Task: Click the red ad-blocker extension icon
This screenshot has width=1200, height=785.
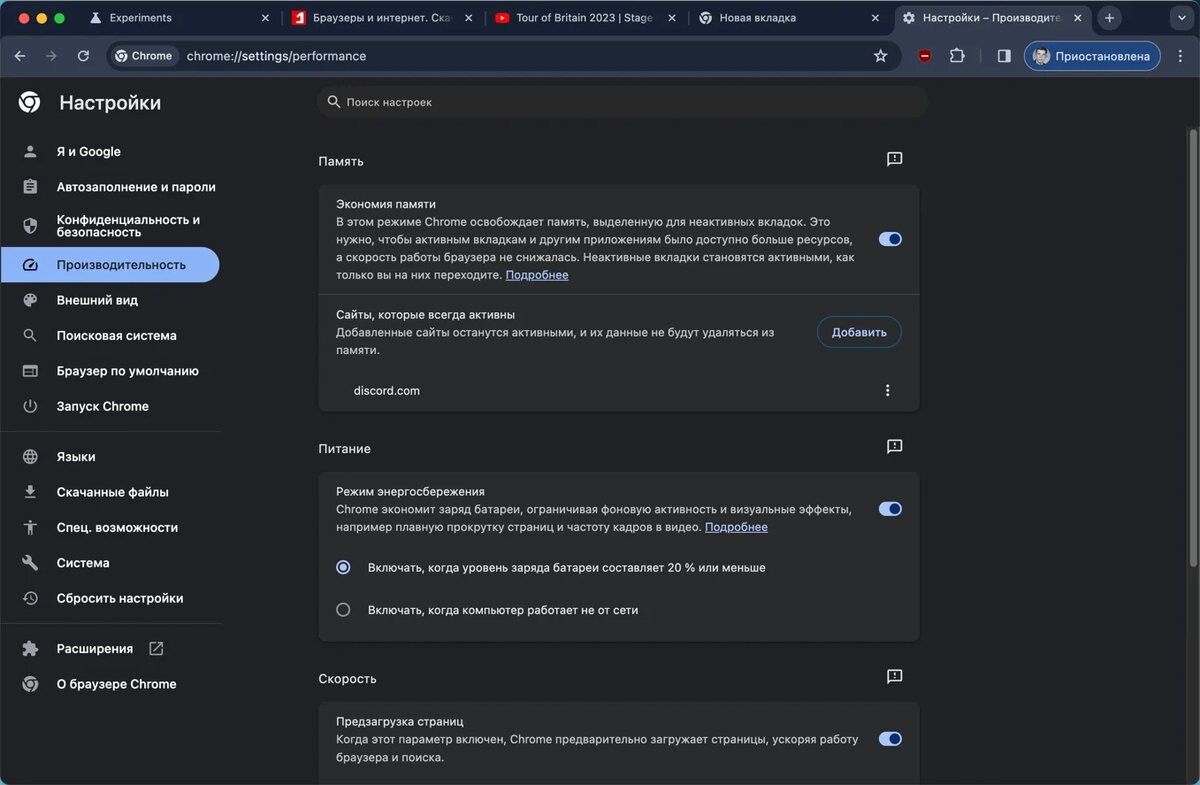Action: [924, 56]
